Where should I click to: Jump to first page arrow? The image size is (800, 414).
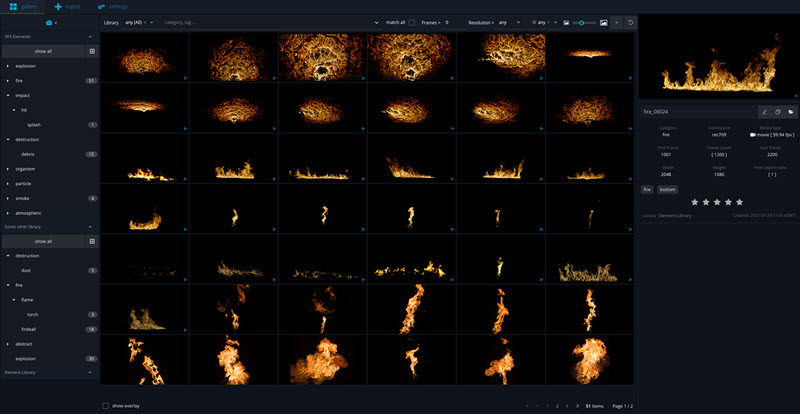click(x=527, y=406)
